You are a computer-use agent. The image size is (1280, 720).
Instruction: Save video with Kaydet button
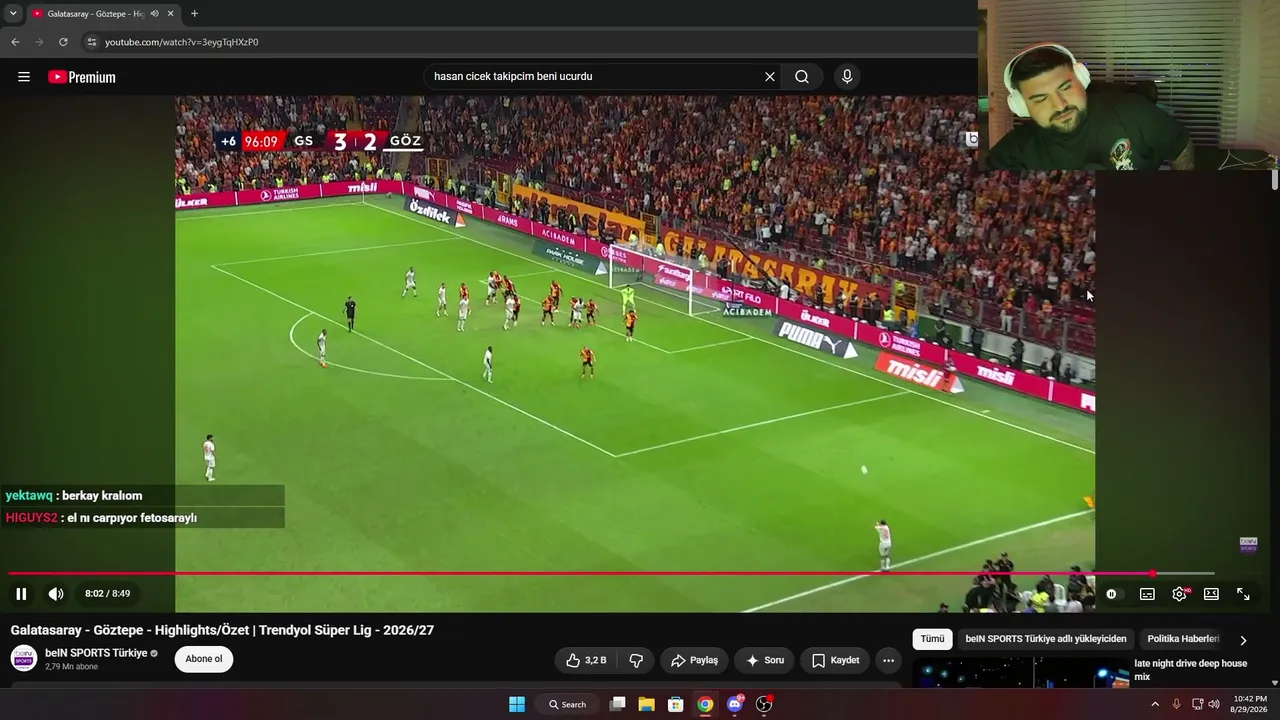(835, 660)
